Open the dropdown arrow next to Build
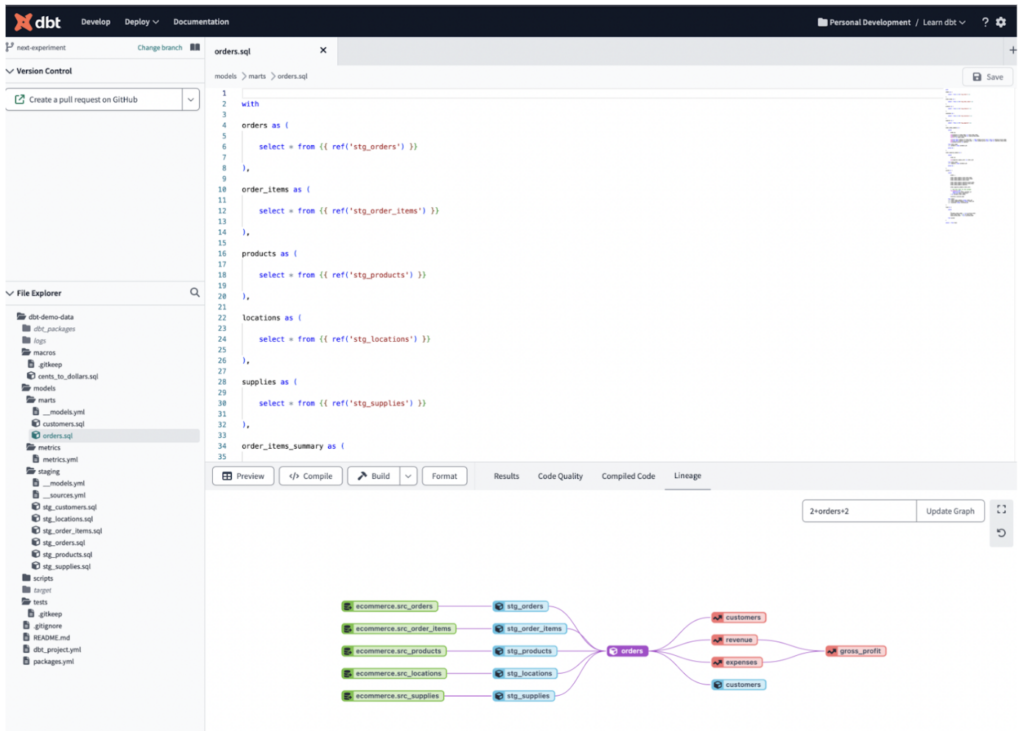The width and height of the screenshot is (1024, 731). tap(408, 476)
